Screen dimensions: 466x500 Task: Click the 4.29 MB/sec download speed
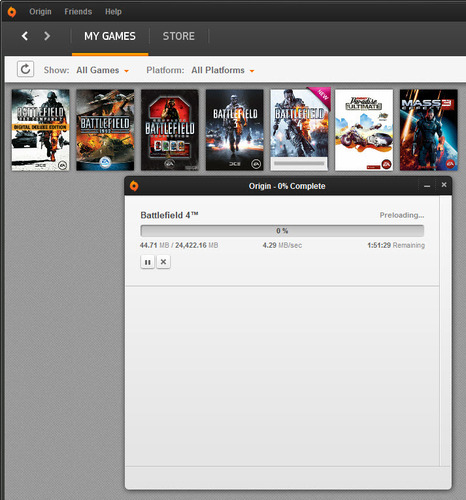pyautogui.click(x=282, y=245)
